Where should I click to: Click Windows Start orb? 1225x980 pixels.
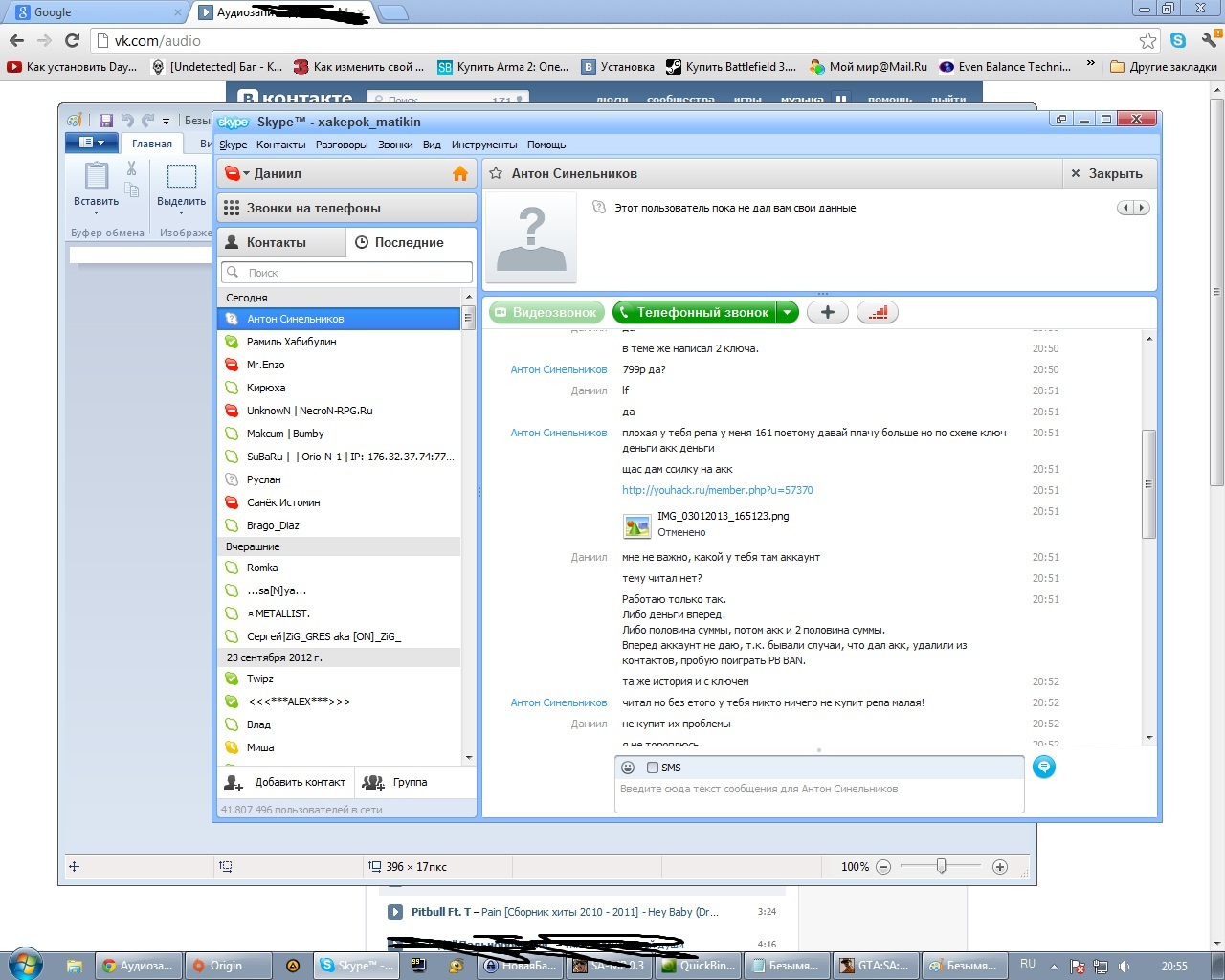(25, 963)
